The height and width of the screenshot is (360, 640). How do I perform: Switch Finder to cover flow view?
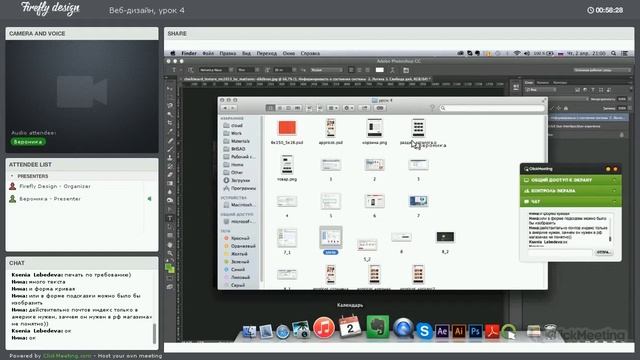click(x=298, y=108)
